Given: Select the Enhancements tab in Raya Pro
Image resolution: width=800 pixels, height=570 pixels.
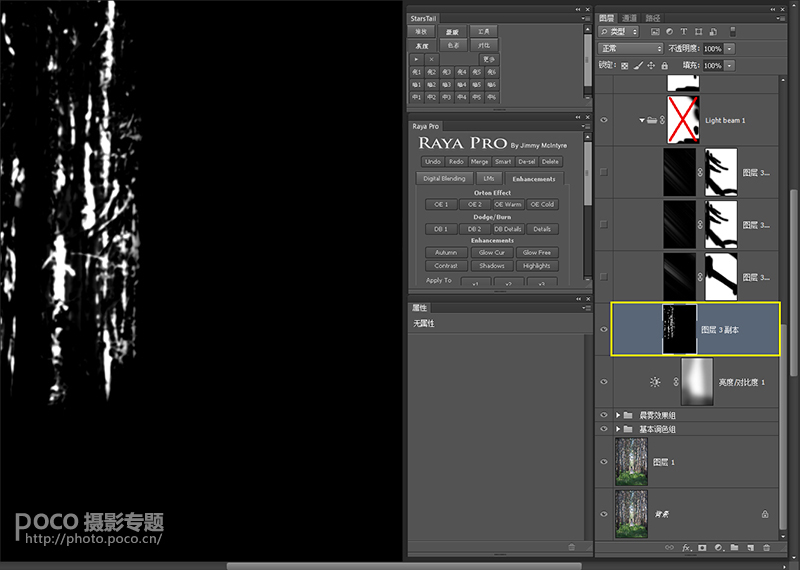Looking at the screenshot, I should click(534, 179).
